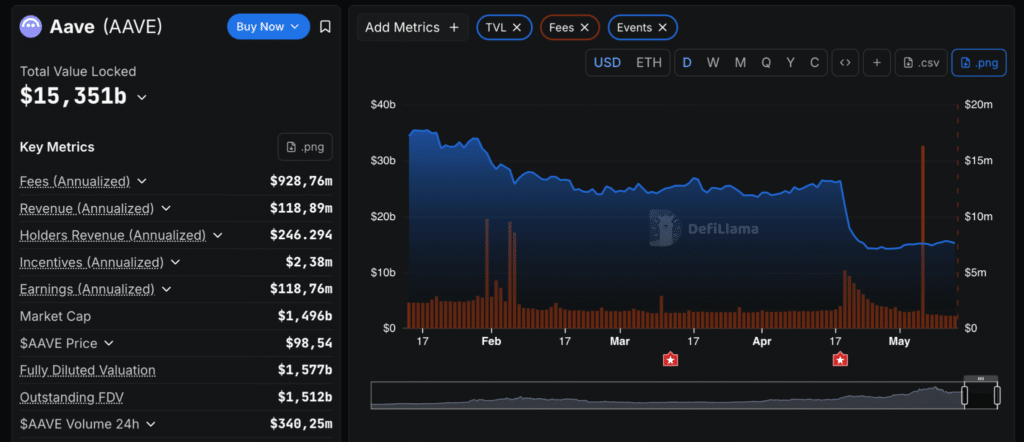Viewport: 1024px width, 442px height.
Task: Expand Total Value Locked chevron
Action: pos(142,97)
